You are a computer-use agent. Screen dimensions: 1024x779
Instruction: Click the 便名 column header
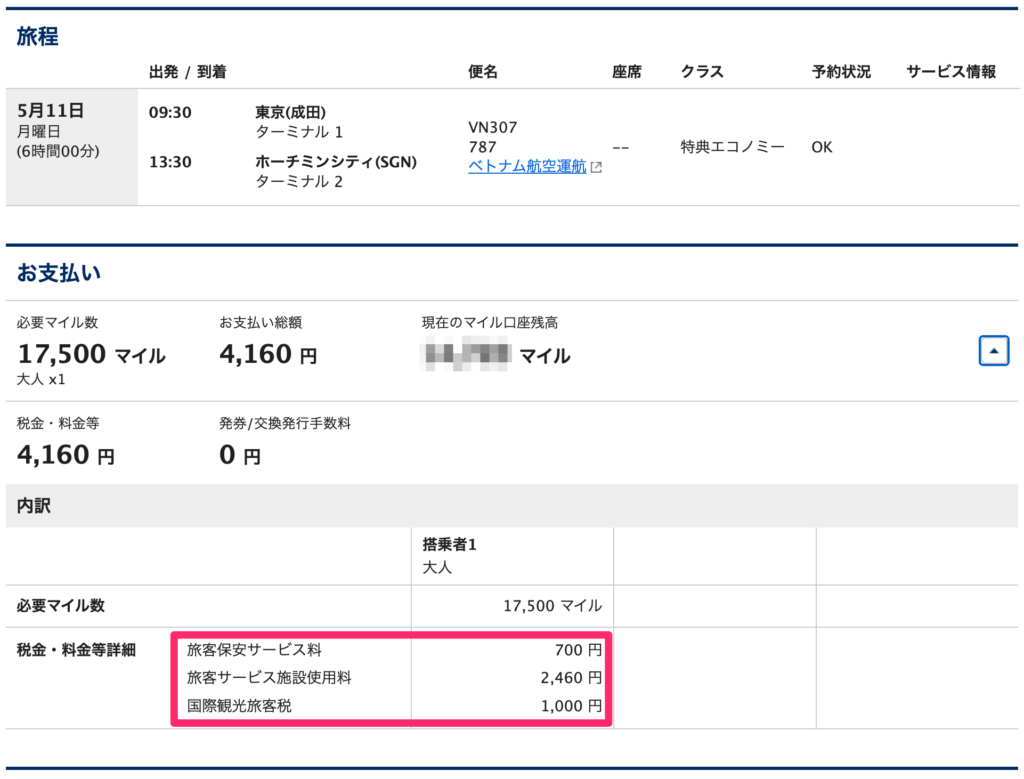tap(483, 72)
